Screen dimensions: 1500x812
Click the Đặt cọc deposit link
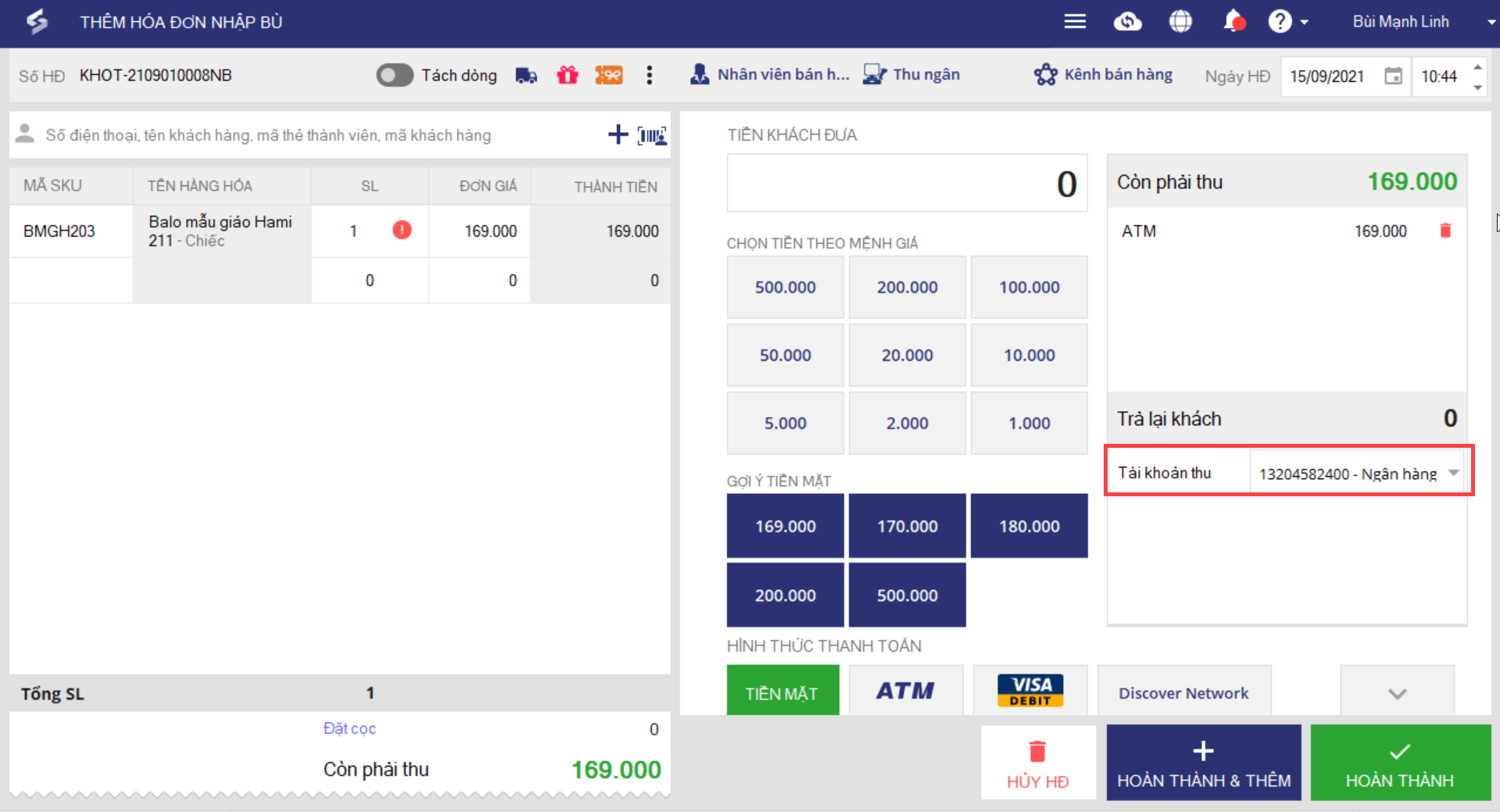tap(349, 728)
